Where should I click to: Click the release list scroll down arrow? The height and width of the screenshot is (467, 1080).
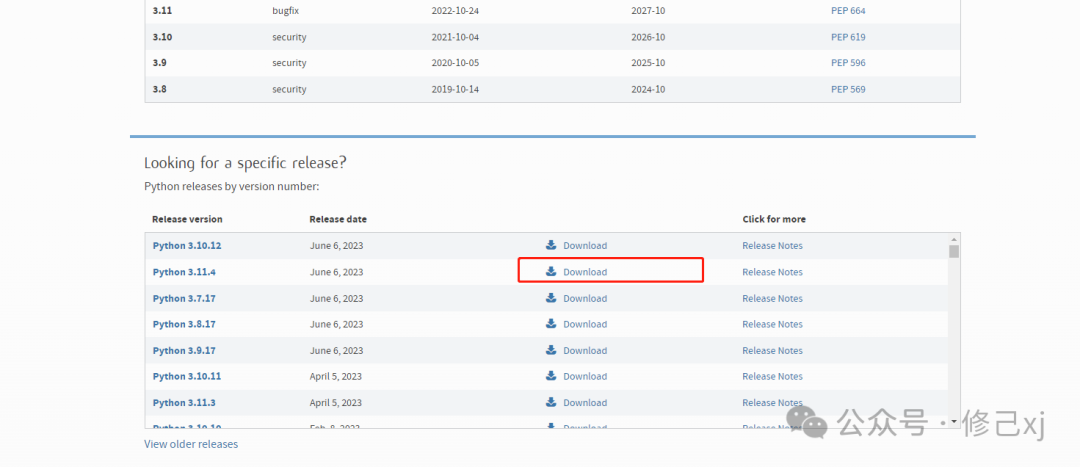click(953, 421)
